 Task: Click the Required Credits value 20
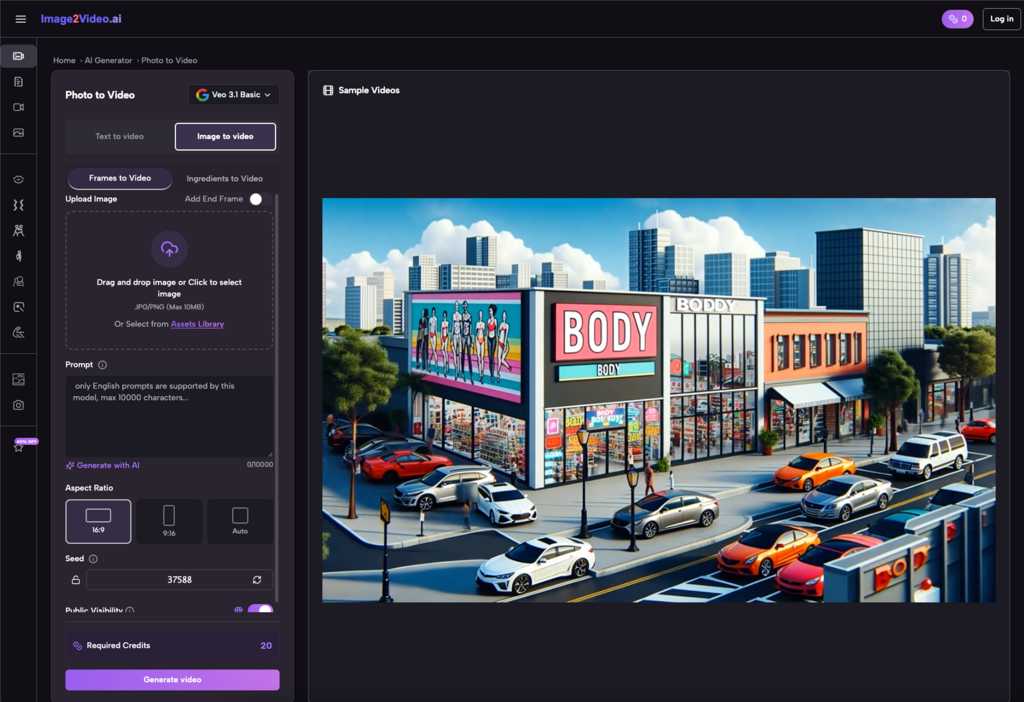click(266, 645)
